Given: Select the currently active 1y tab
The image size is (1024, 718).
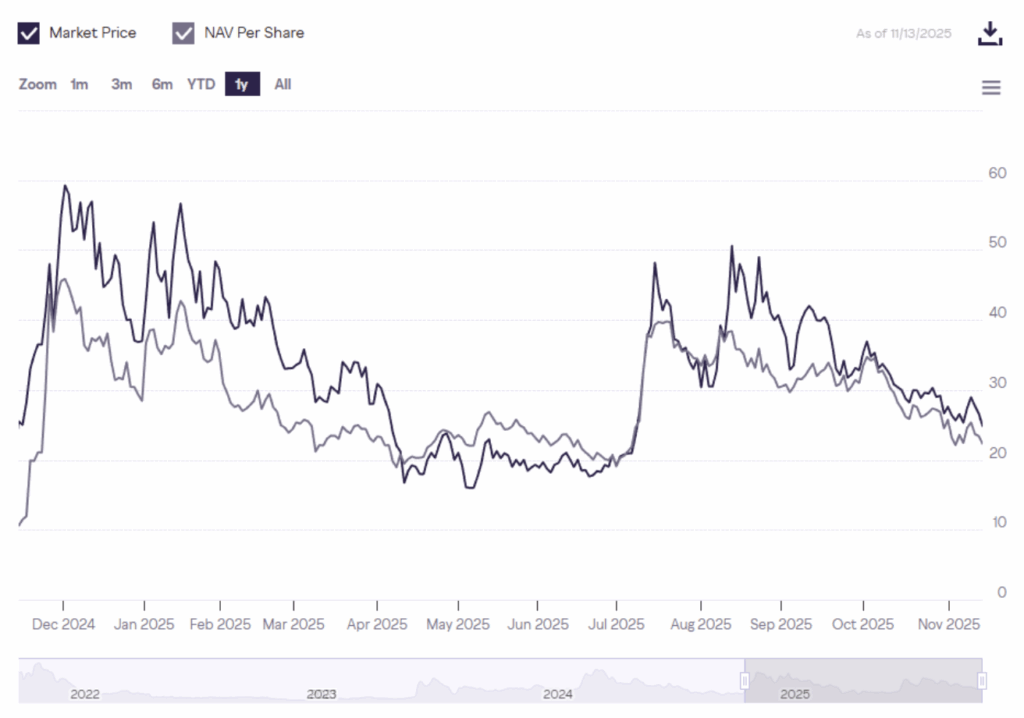Looking at the screenshot, I should tap(241, 84).
